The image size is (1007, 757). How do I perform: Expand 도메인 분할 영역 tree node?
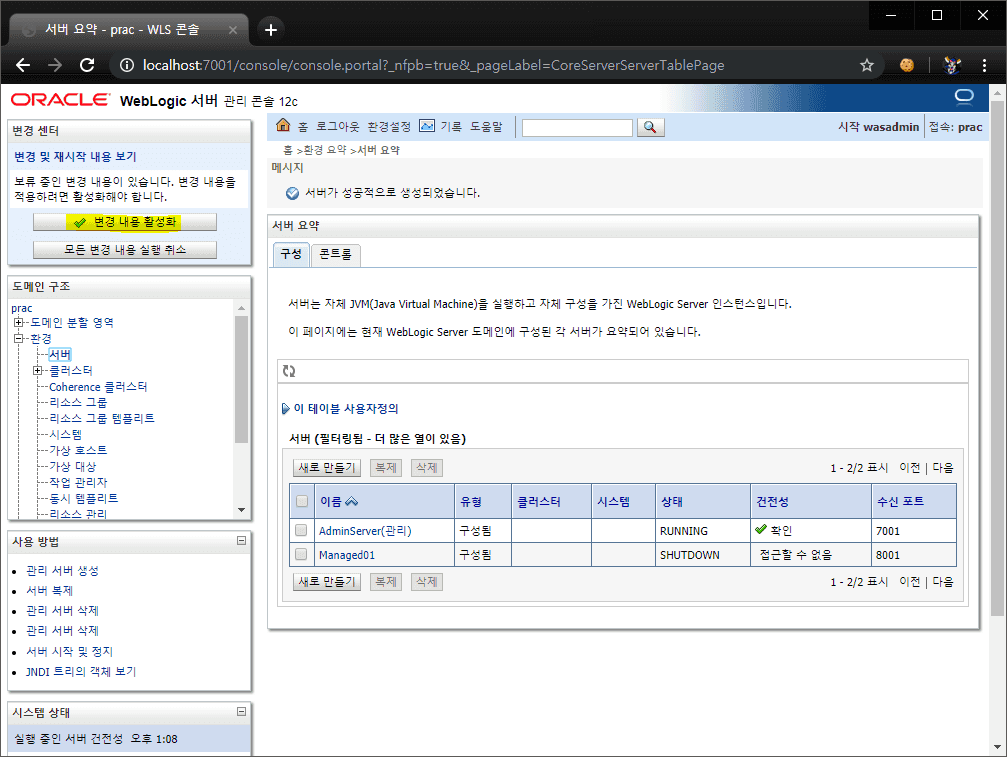click(x=19, y=322)
